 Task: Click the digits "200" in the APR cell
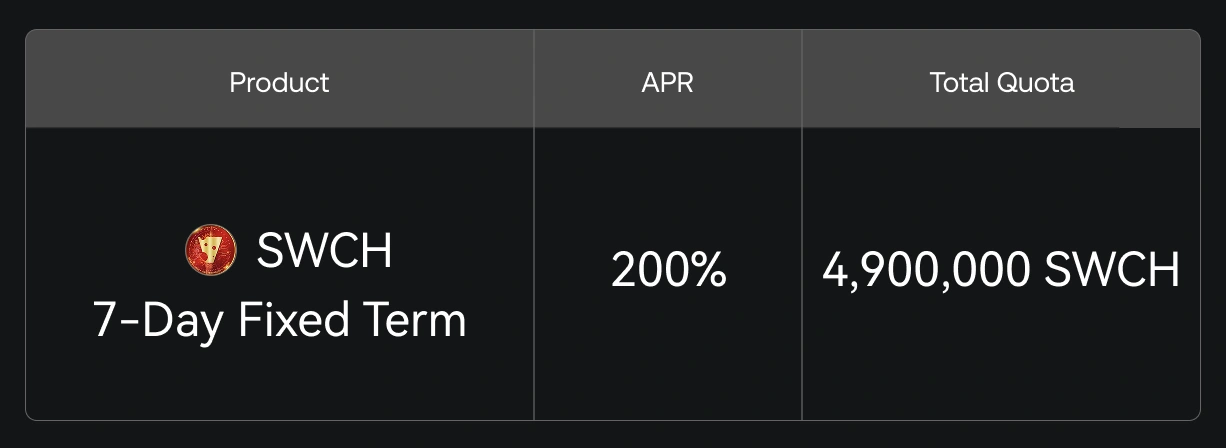[x=648, y=271]
